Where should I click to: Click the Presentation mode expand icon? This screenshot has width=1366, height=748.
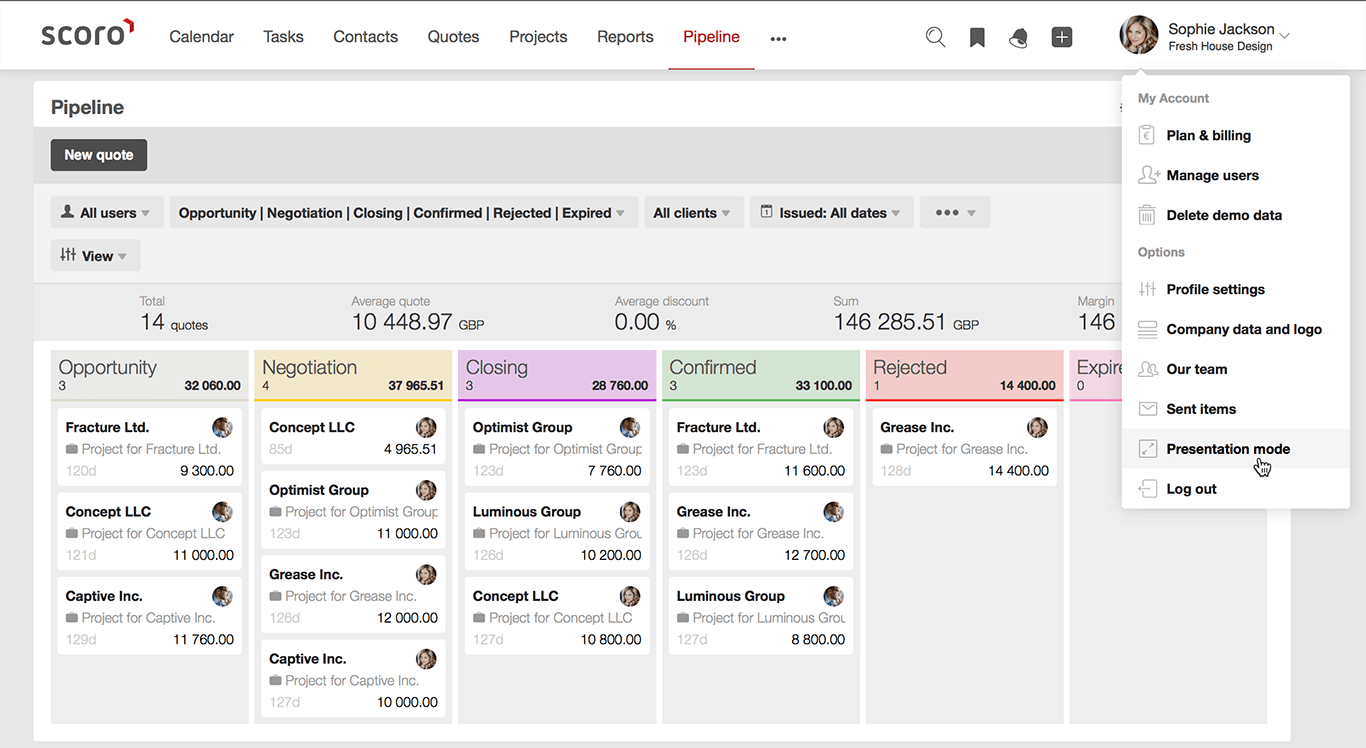click(1147, 449)
